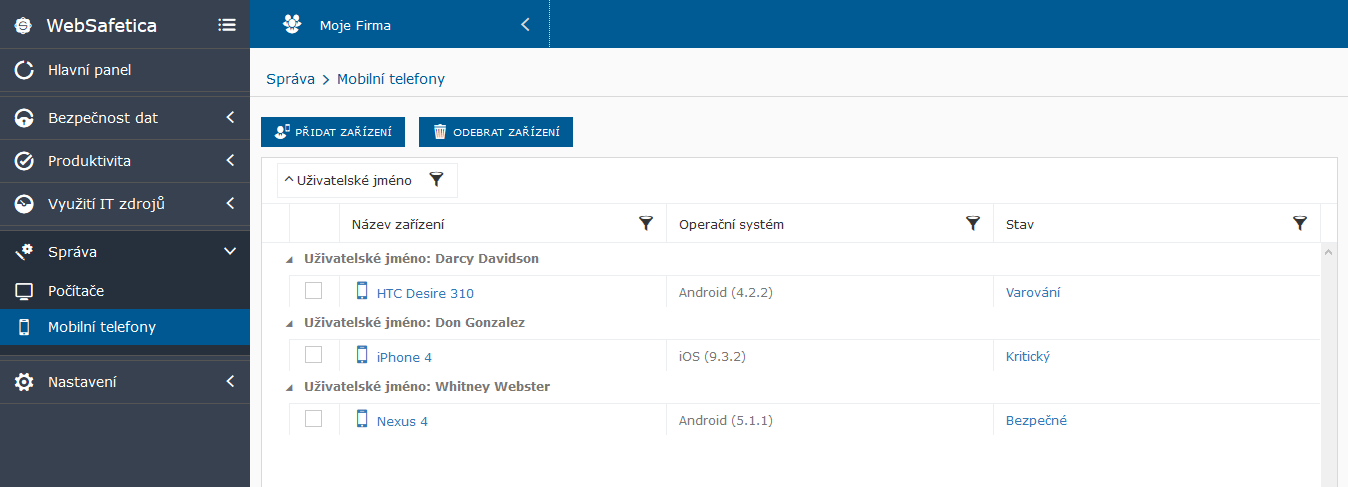
Task: Open Využití IT zdrojů menu
Action: [125, 204]
